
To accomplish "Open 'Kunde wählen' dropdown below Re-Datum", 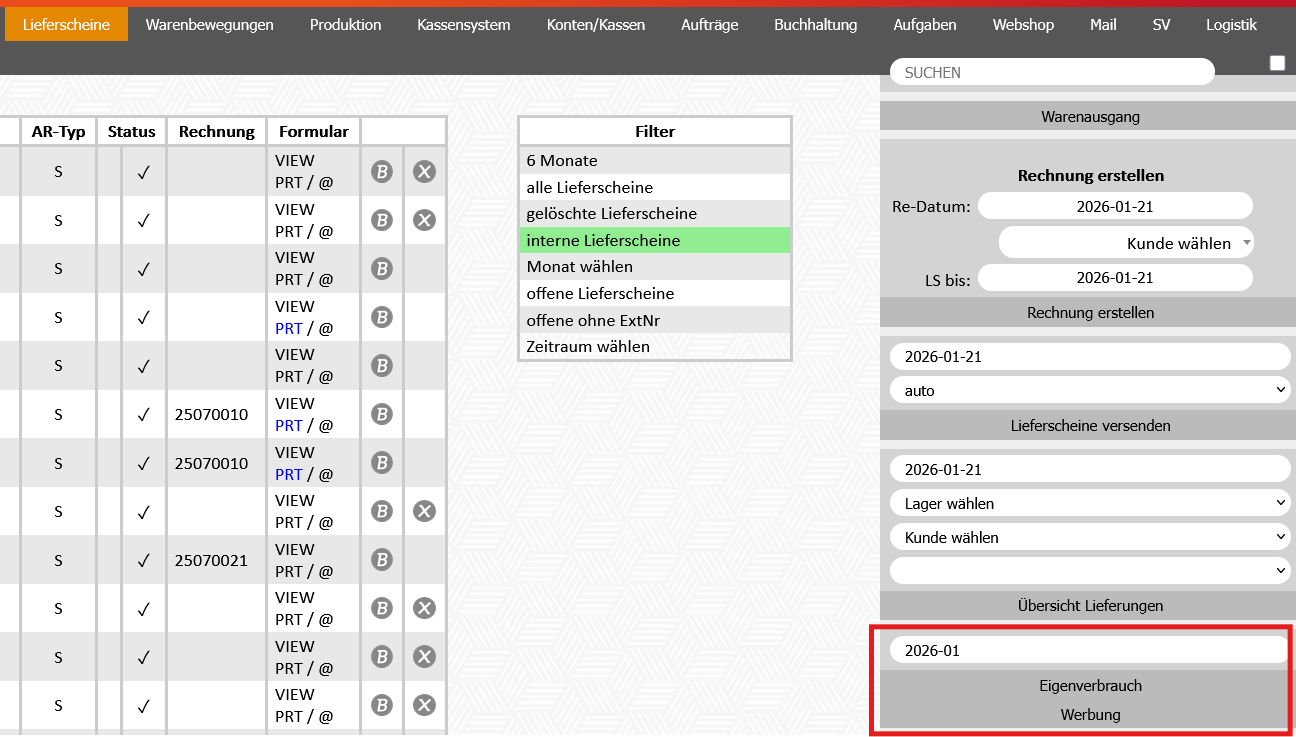I will coord(1126,243).
